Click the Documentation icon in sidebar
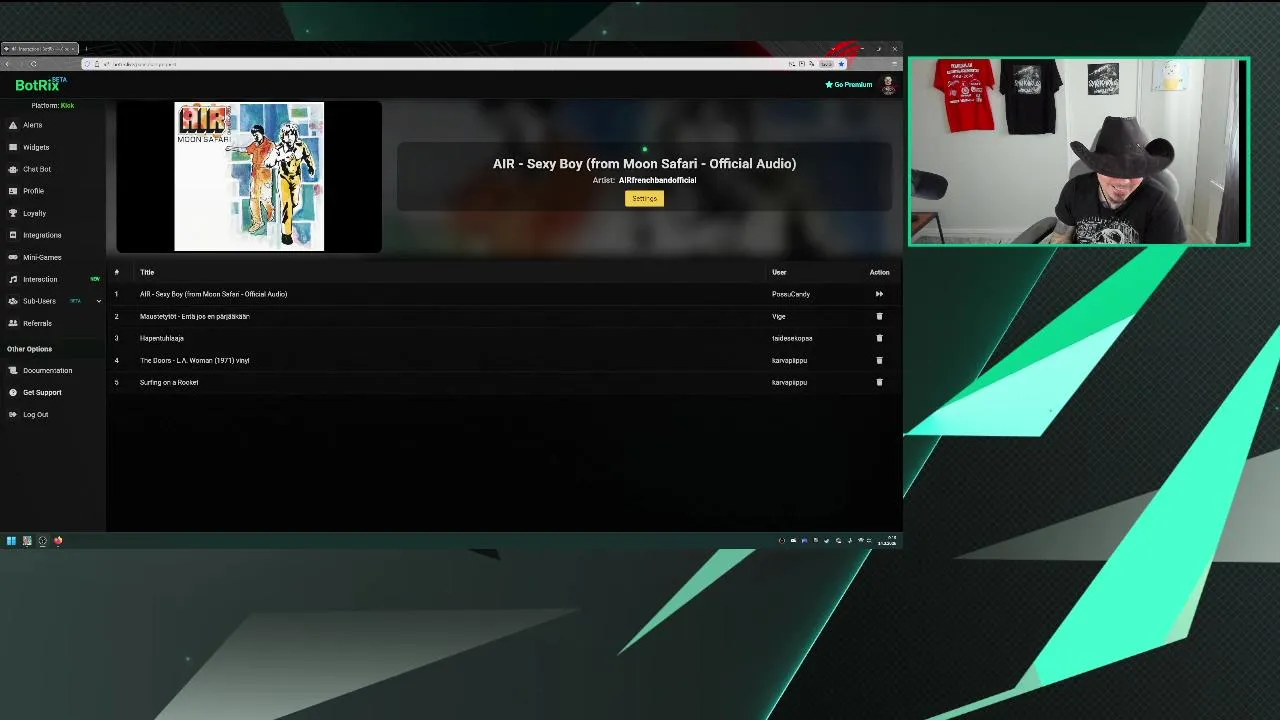 [x=13, y=370]
